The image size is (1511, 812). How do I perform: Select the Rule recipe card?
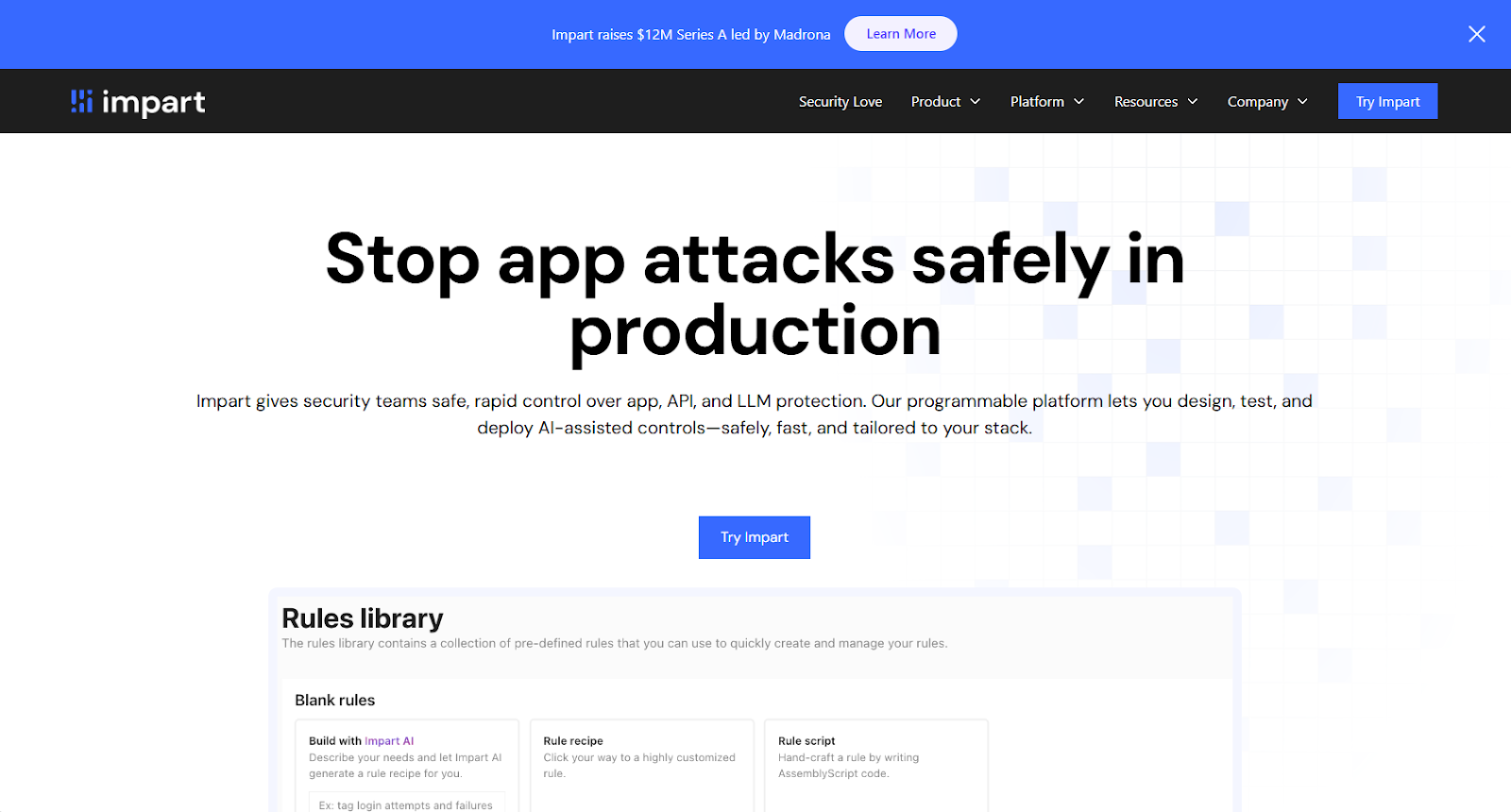click(642, 766)
